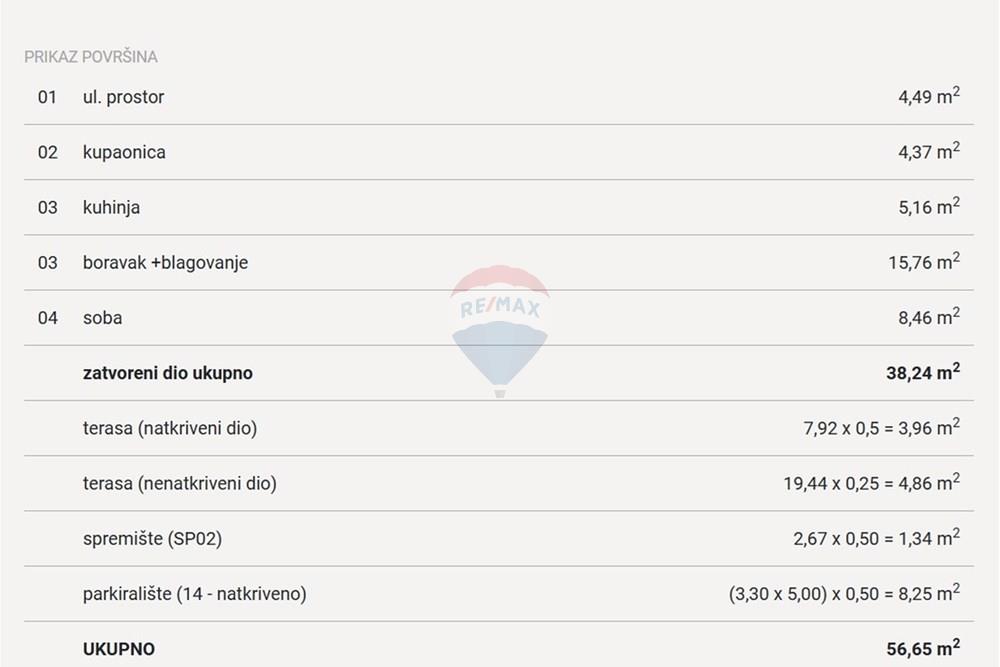Viewport: 1000px width, 667px height.
Task: Select the 15,76 m² area value
Action: (x=924, y=261)
